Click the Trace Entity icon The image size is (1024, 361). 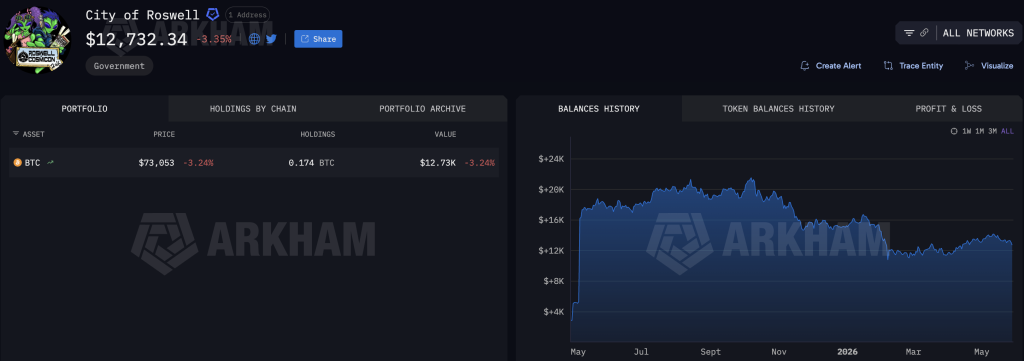[x=888, y=66]
